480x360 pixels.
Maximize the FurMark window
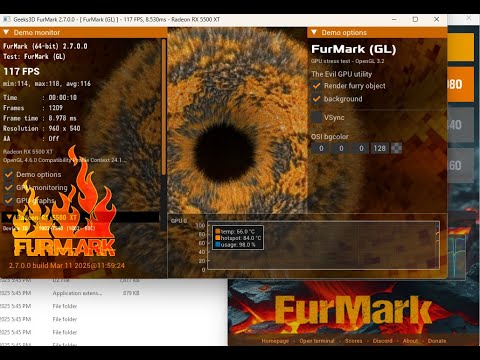point(415,19)
